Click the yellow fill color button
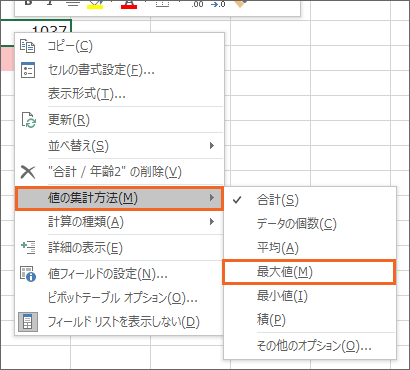 (95, 4)
